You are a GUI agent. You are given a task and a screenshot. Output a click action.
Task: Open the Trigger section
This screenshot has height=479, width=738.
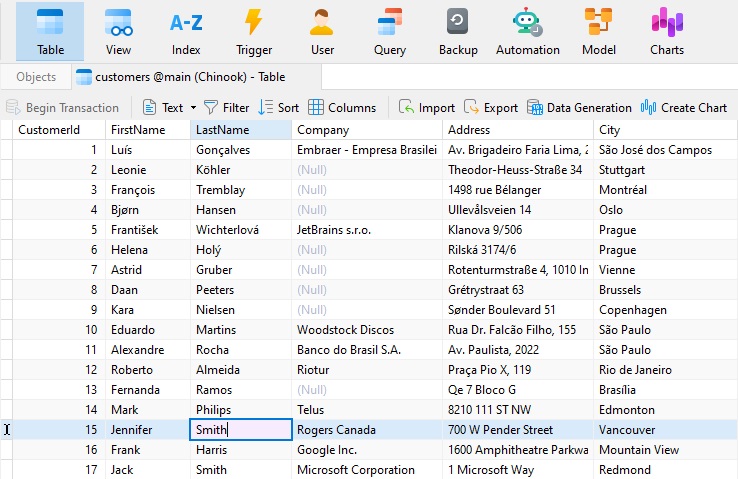click(254, 32)
